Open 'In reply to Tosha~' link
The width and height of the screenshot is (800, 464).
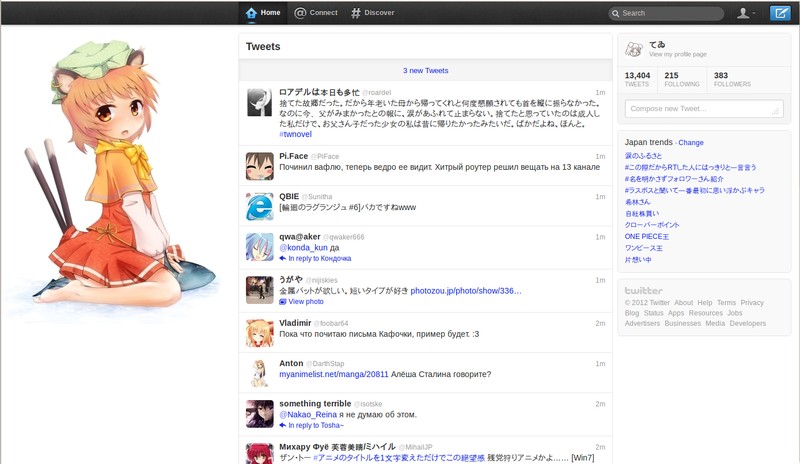click(x=316, y=425)
